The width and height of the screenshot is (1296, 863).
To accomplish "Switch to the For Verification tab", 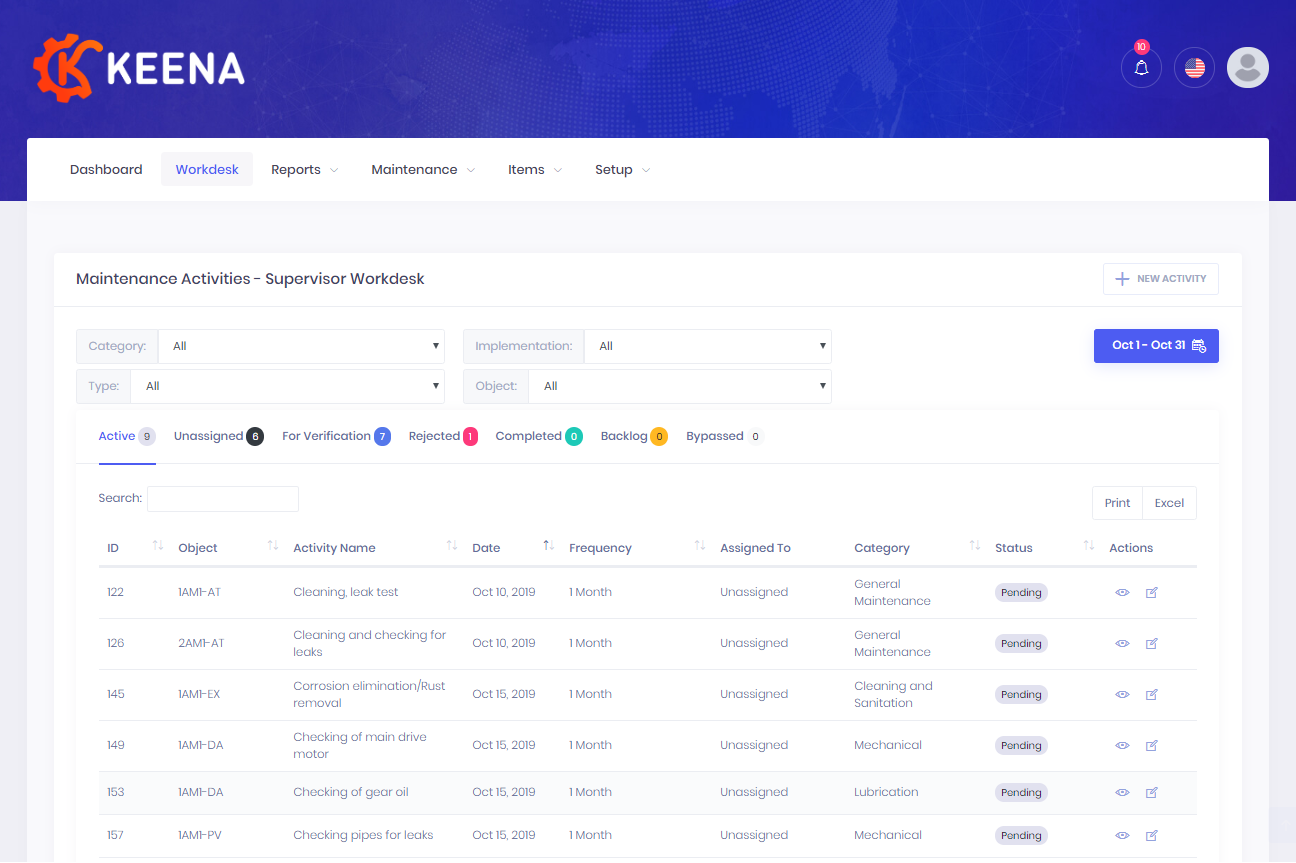I will [x=335, y=436].
